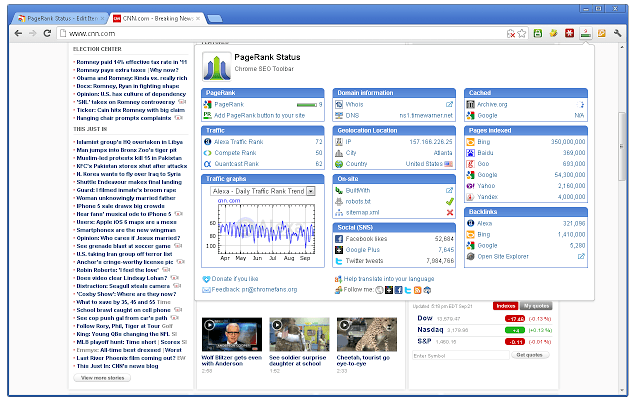The image size is (640, 400).
Task: Click Feedback pr@chromefans.org link
Action: (x=254, y=290)
